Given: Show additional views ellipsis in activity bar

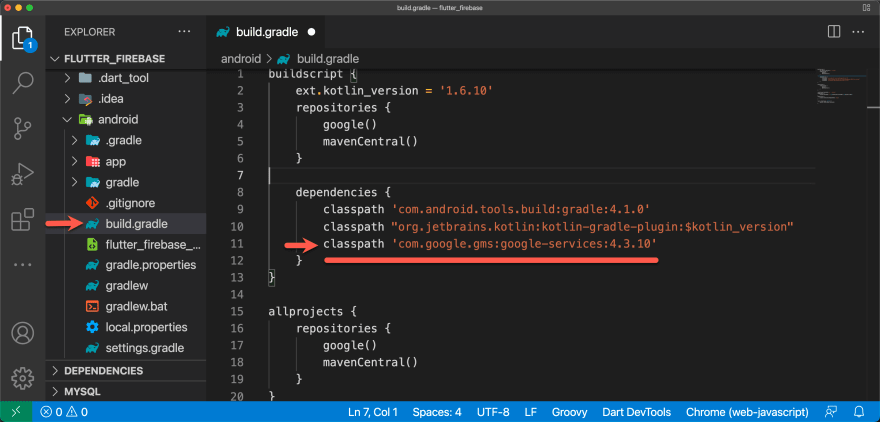Looking at the screenshot, I should click(22, 264).
